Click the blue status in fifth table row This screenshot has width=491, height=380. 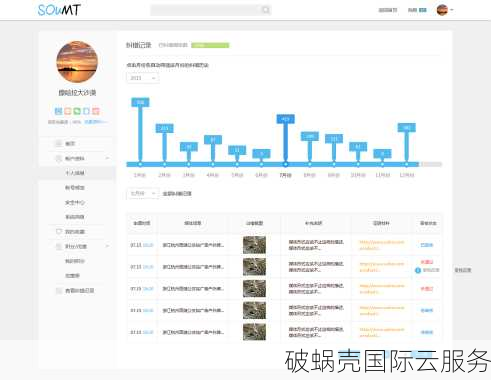pos(427,332)
